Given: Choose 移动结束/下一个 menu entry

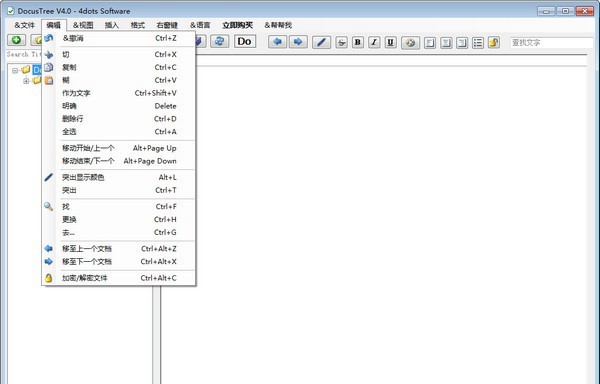Looking at the screenshot, I should pos(119,161).
